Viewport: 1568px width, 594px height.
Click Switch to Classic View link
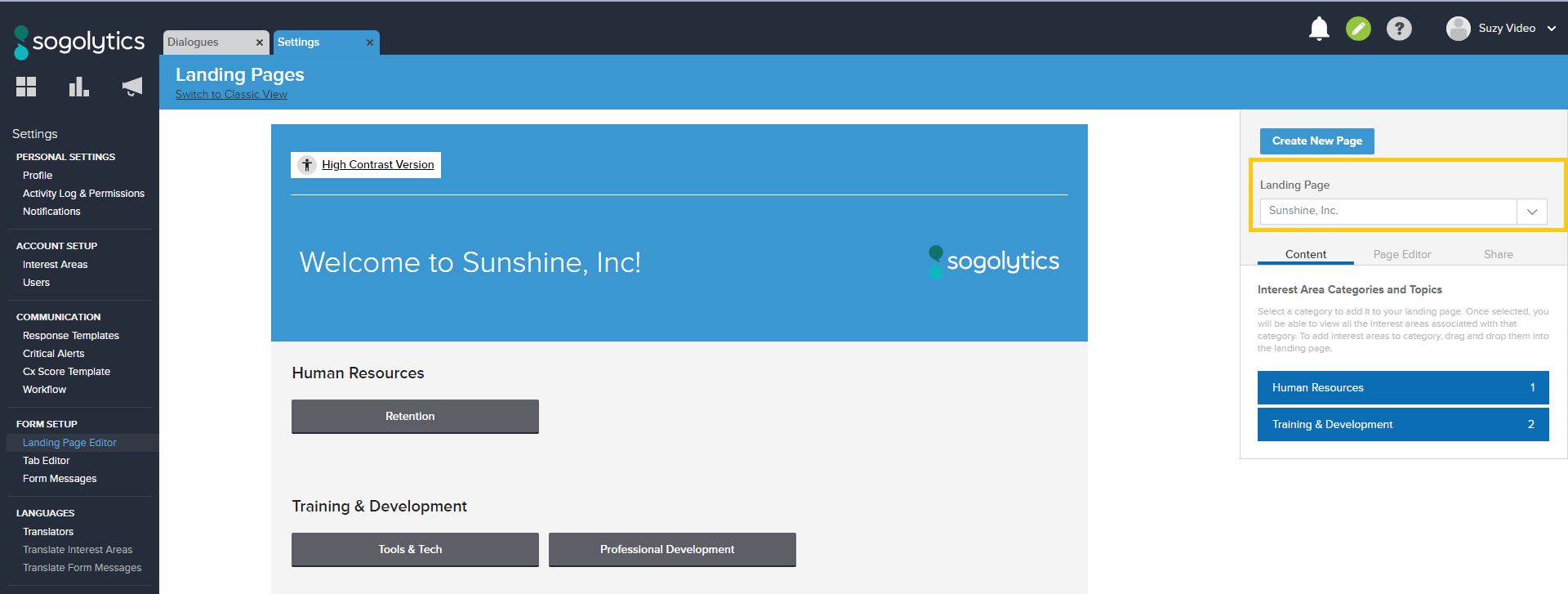(231, 95)
